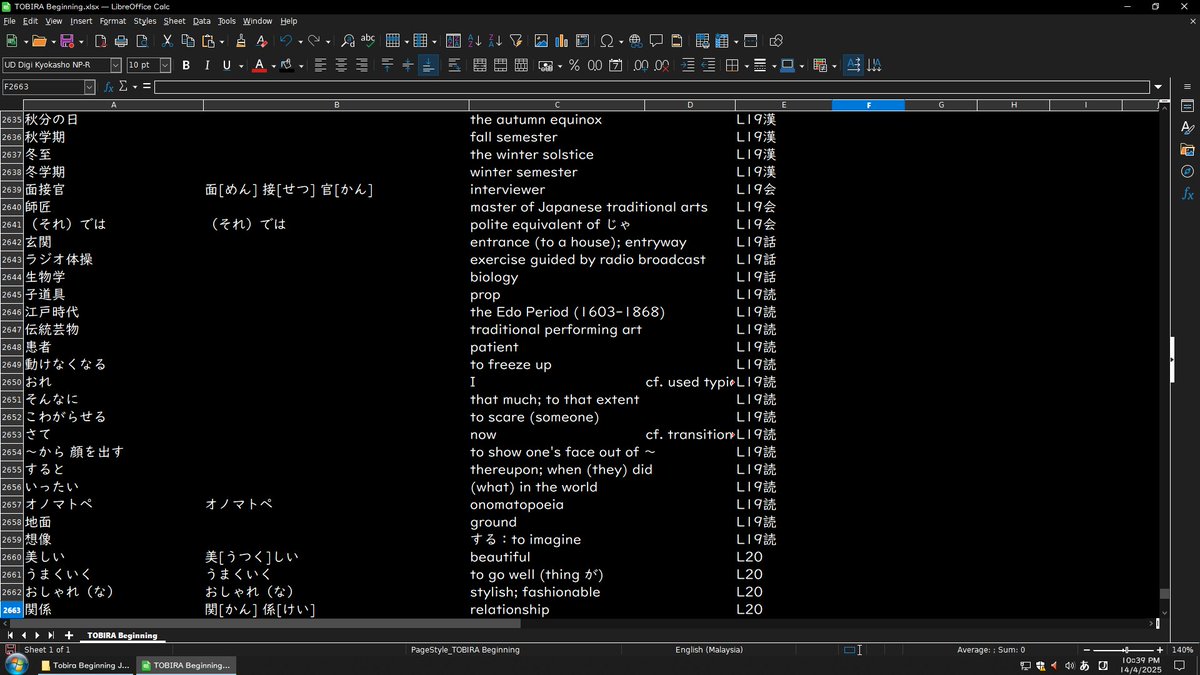Viewport: 1200px width, 675px height.
Task: Toggle Wrap Text
Action: pyautogui.click(x=455, y=65)
